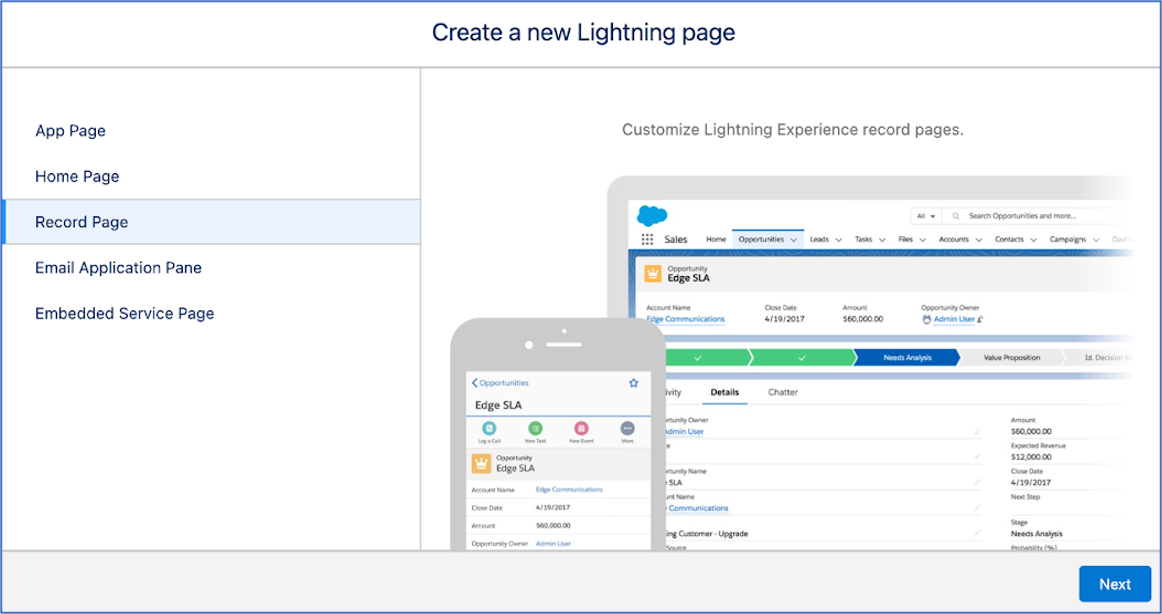1162x614 pixels.
Task: Click the Needs Analysis stage on the sales path
Action: [x=908, y=357]
